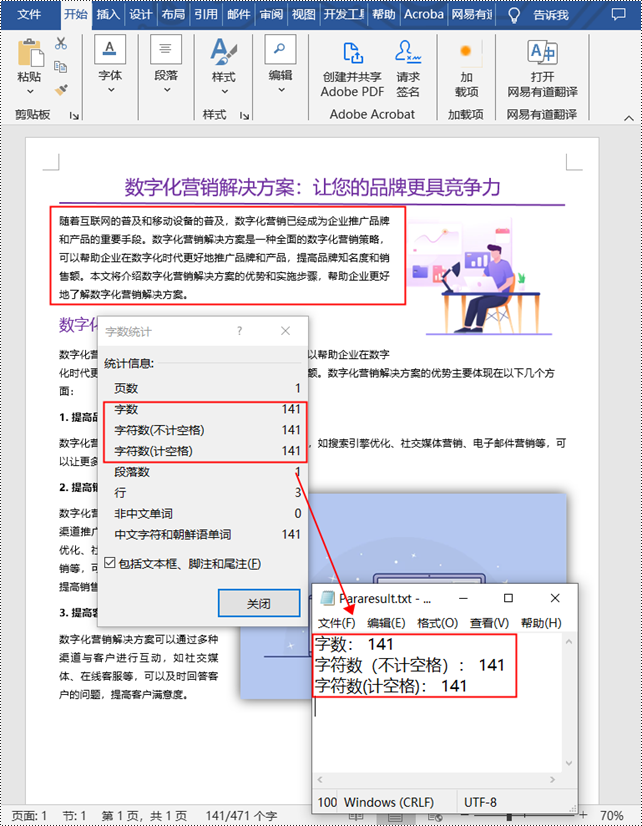Open the comments icon in title bar
Image resolution: width=642 pixels, height=826 pixels.
618,14
